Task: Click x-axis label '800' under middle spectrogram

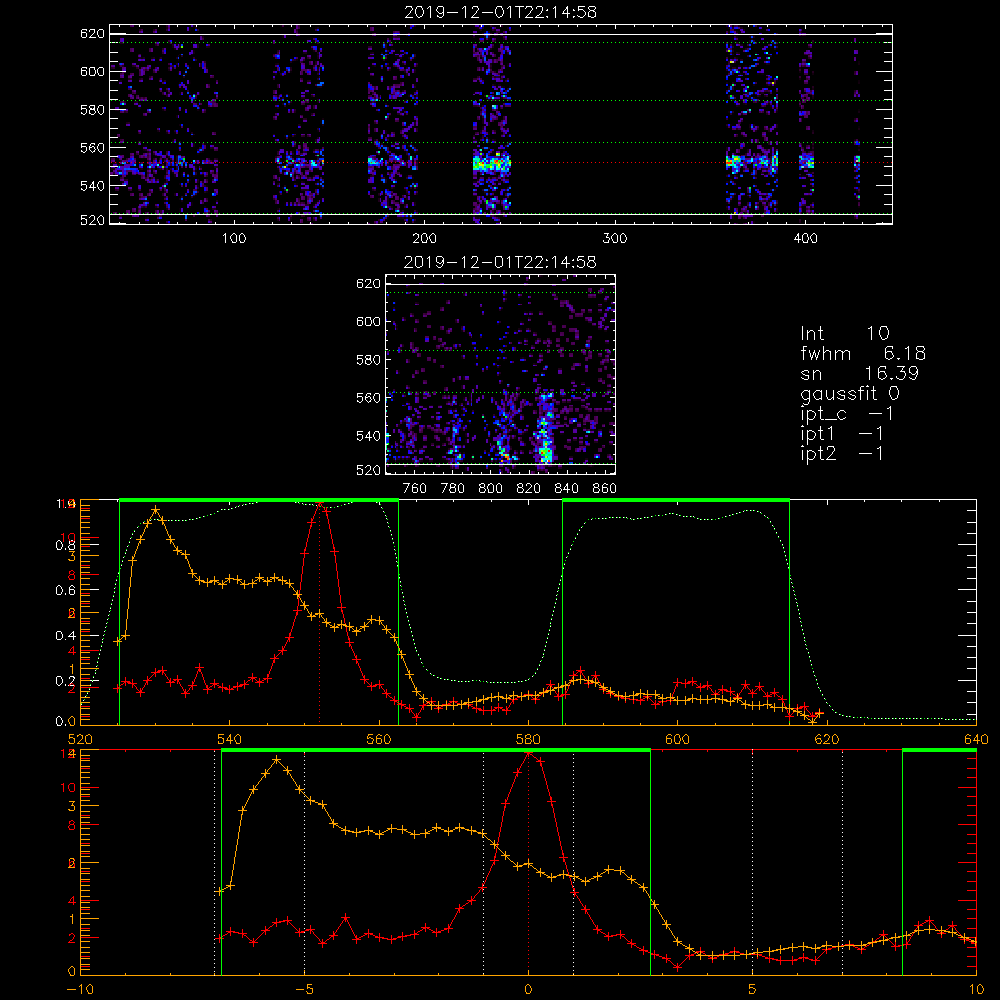Action: pos(490,489)
